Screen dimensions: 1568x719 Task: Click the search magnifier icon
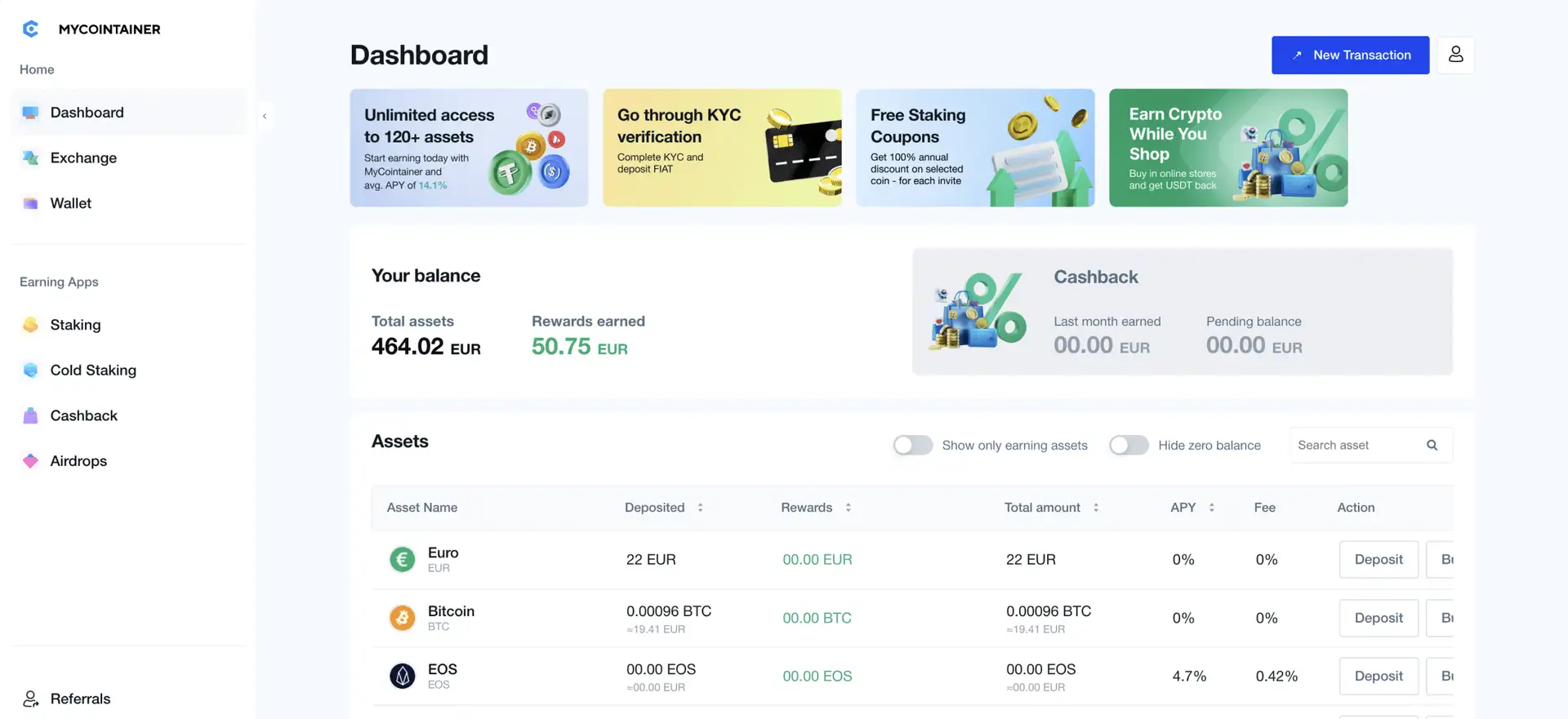(x=1432, y=446)
